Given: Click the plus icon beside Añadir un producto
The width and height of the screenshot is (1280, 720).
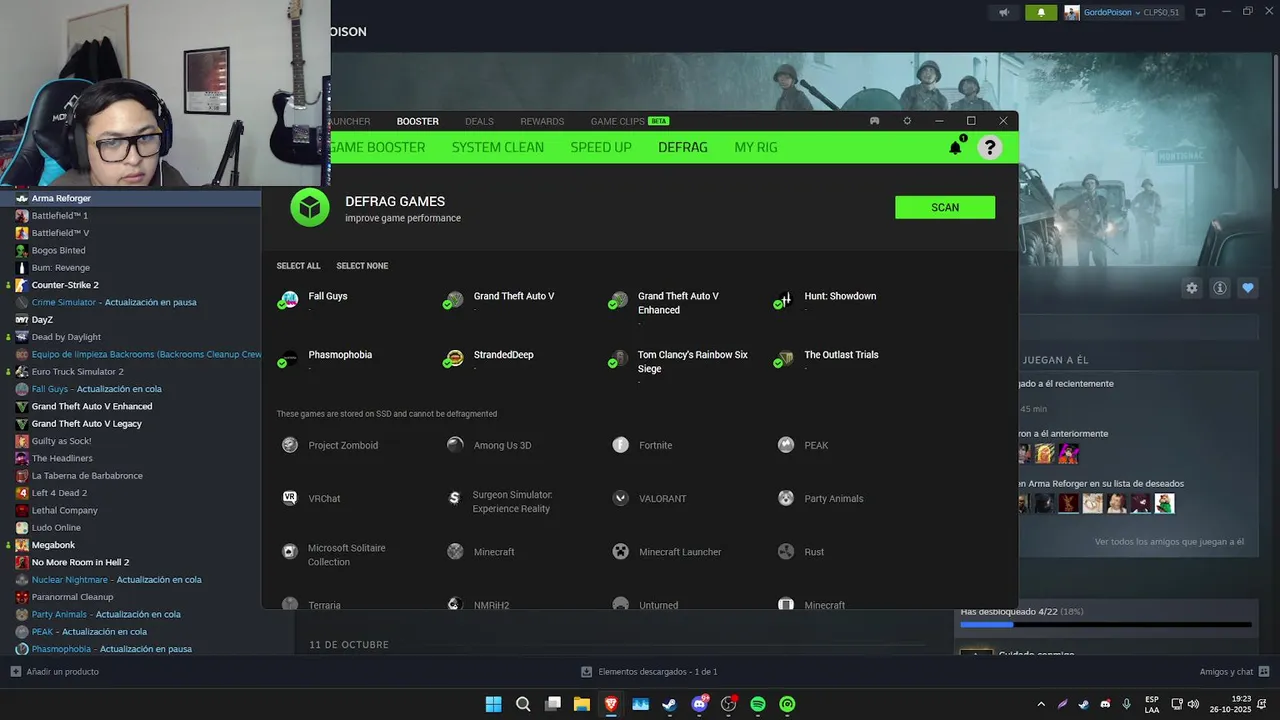Looking at the screenshot, I should (x=15, y=671).
